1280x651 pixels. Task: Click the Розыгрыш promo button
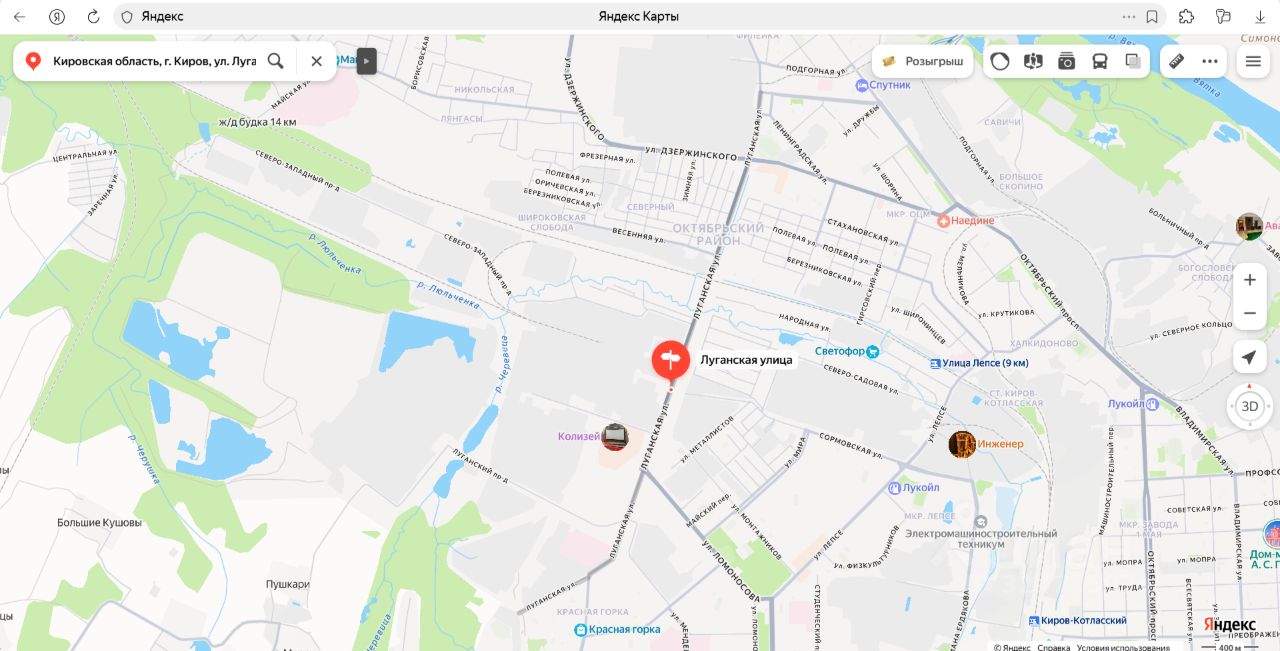[x=923, y=61]
